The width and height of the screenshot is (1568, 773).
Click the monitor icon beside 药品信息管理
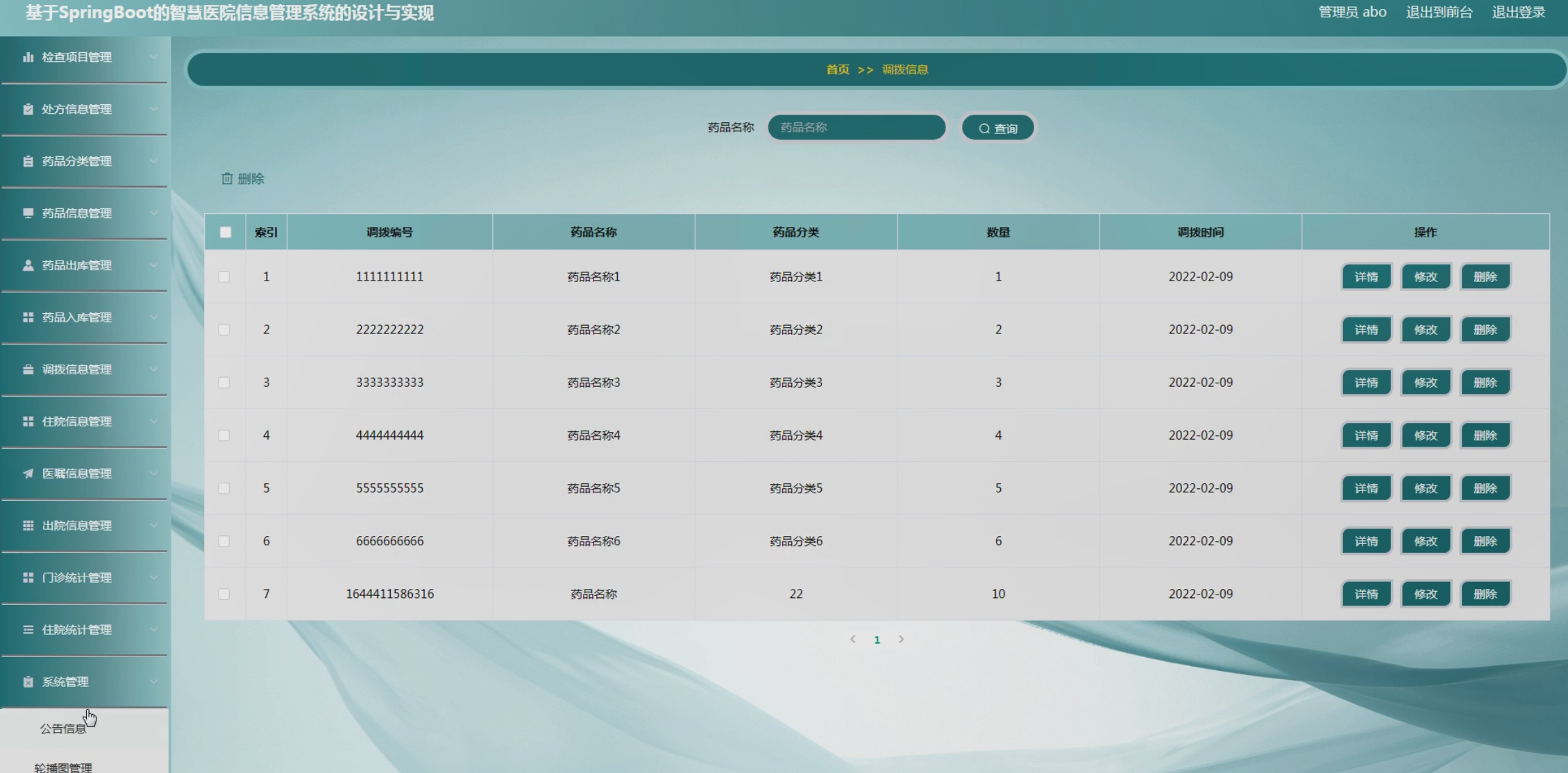click(28, 213)
